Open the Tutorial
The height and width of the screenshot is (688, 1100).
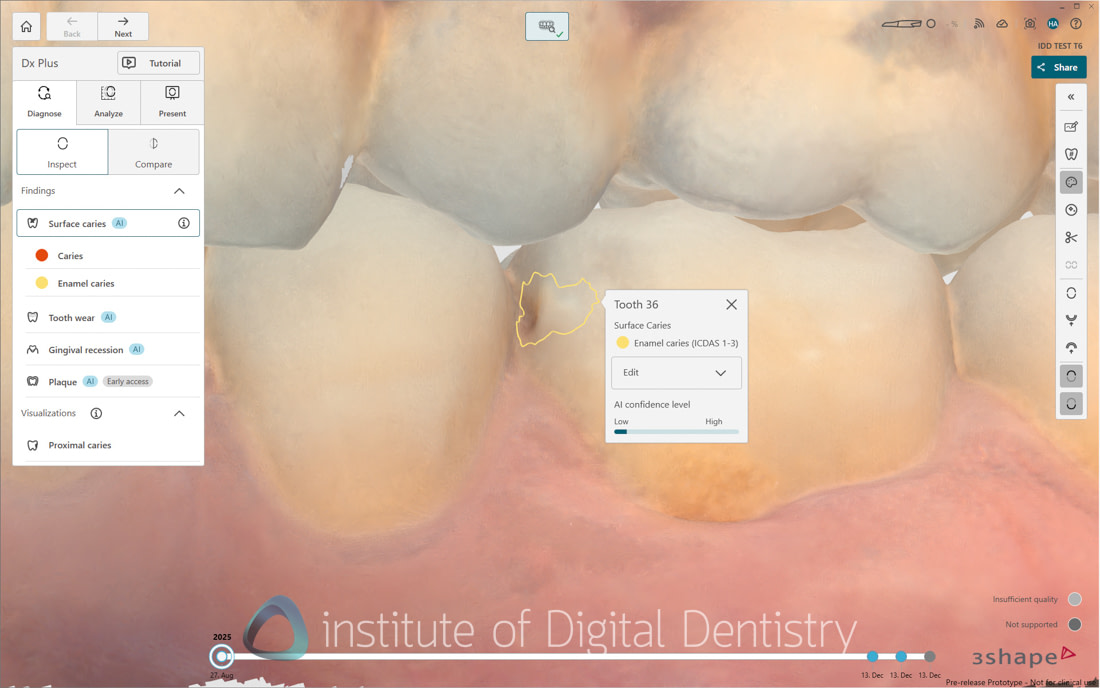click(x=157, y=62)
